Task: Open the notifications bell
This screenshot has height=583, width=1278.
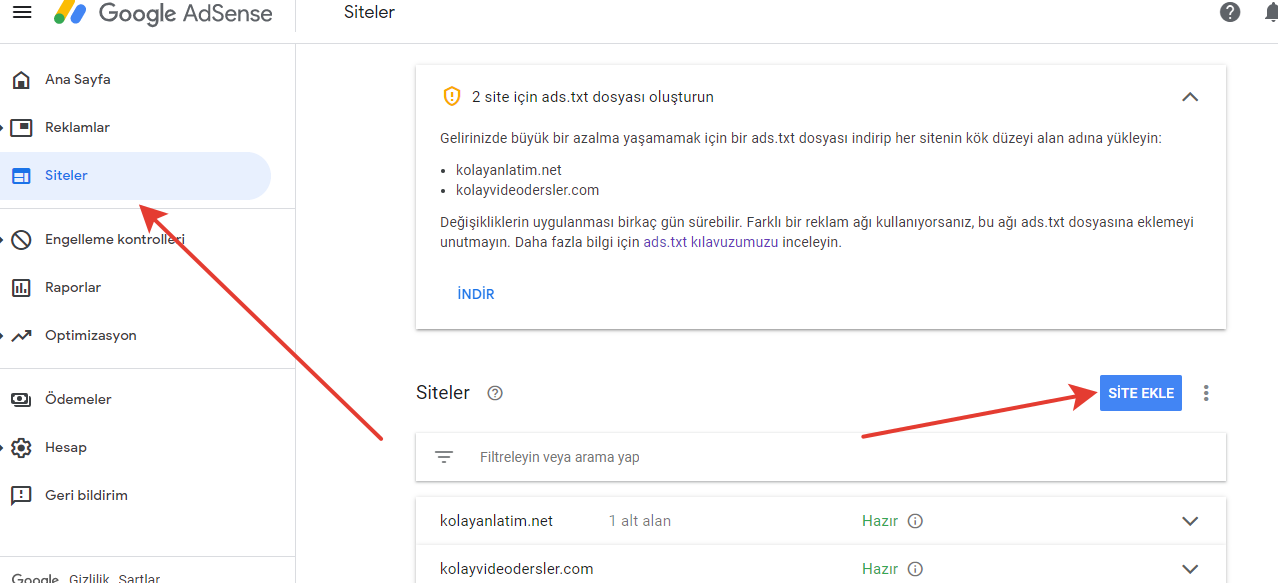Action: (x=1270, y=13)
